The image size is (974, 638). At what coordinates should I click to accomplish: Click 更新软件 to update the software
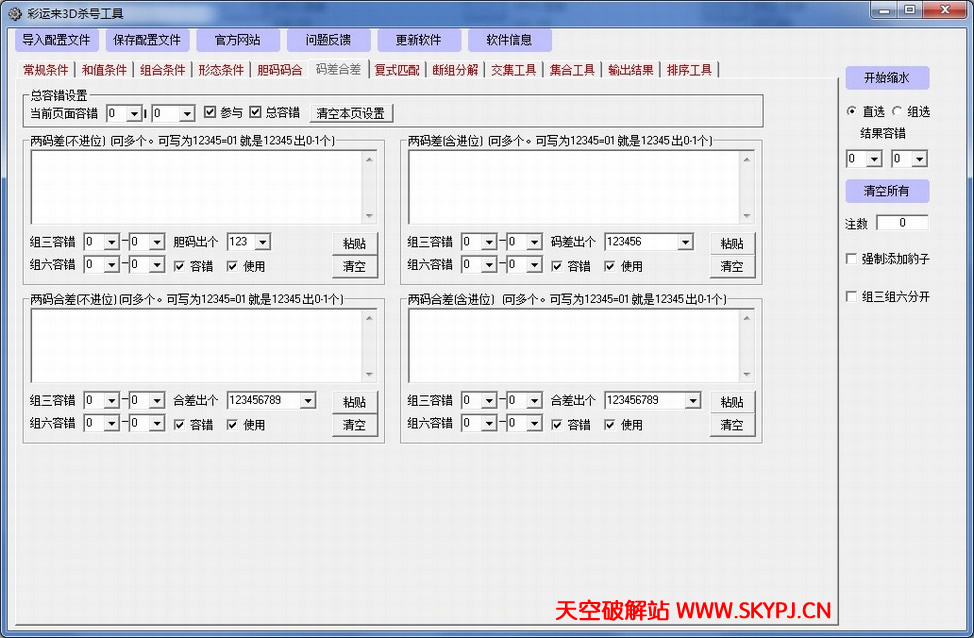pyautogui.click(x=418, y=40)
